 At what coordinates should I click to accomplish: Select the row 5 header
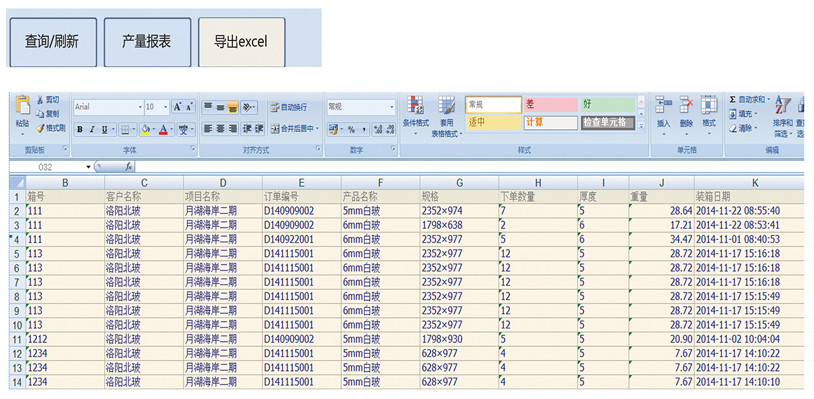[x=17, y=254]
